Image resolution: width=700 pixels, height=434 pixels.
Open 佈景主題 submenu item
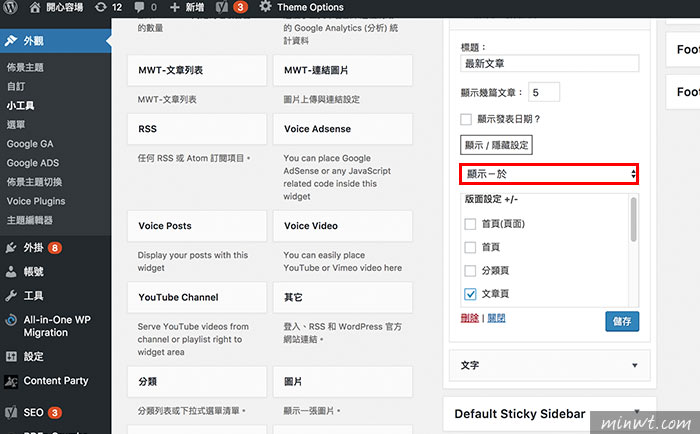click(x=25, y=67)
